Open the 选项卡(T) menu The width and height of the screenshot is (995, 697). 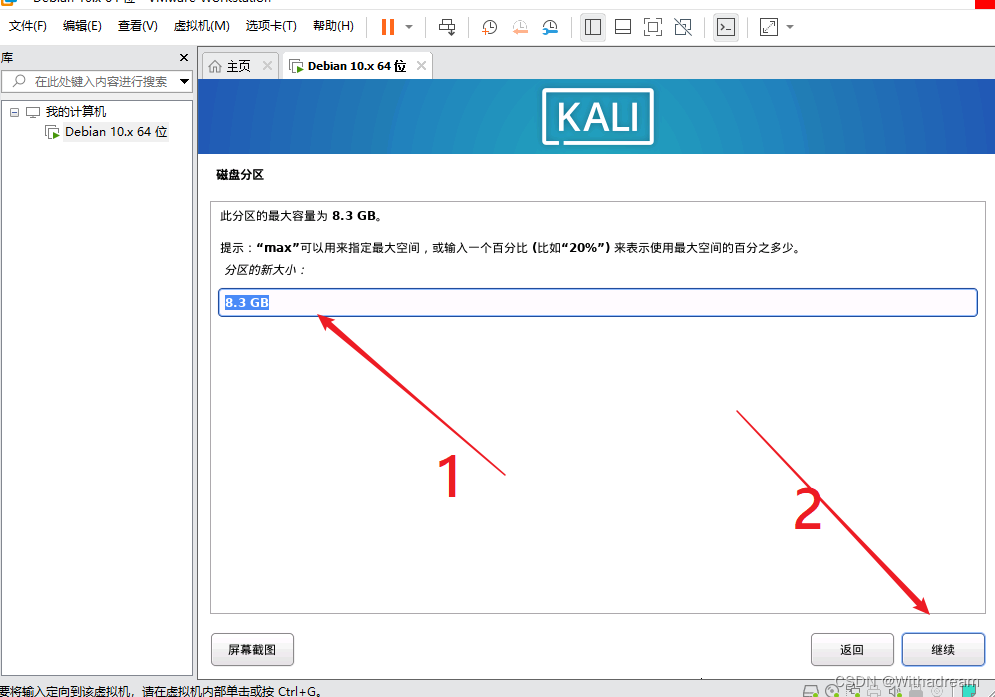271,26
